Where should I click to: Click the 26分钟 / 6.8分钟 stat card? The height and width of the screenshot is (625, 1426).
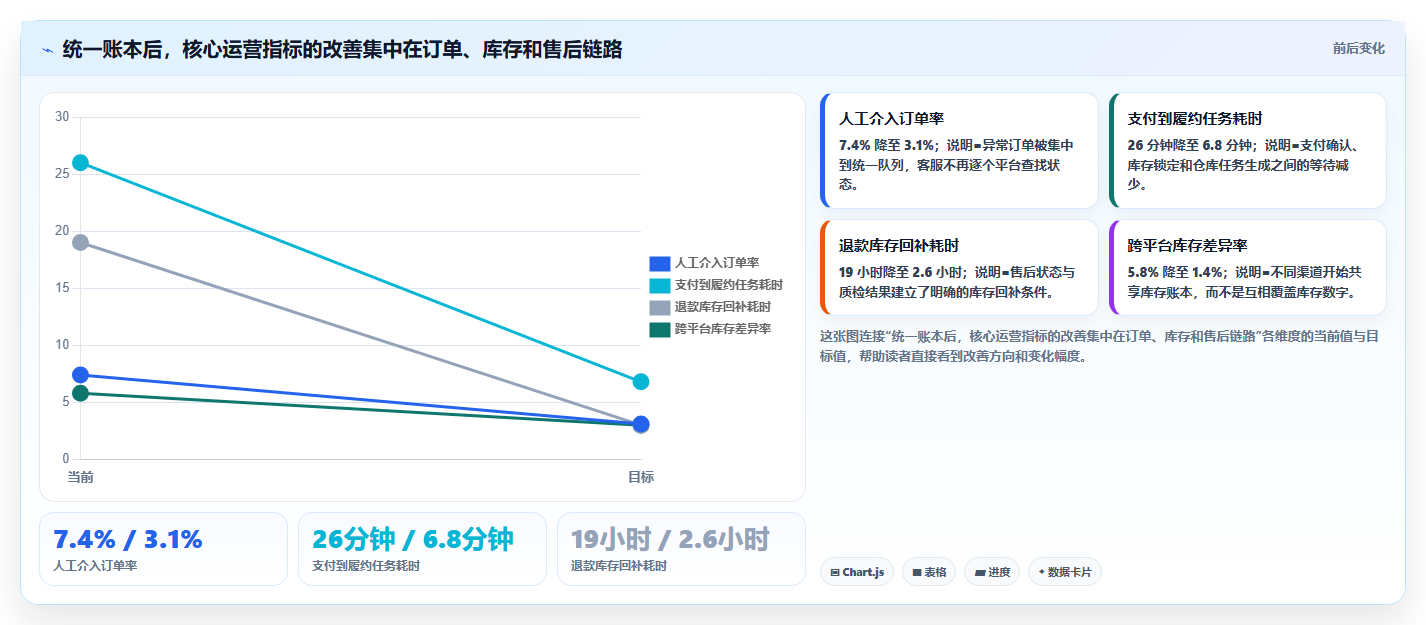[422, 549]
